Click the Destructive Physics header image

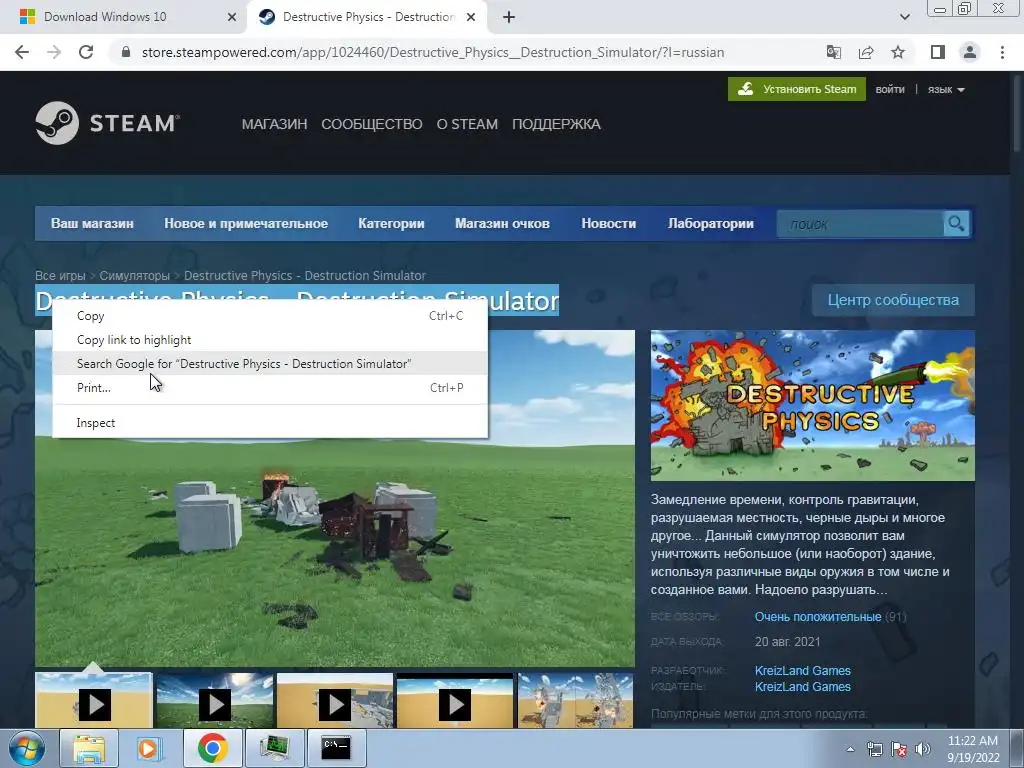point(812,406)
